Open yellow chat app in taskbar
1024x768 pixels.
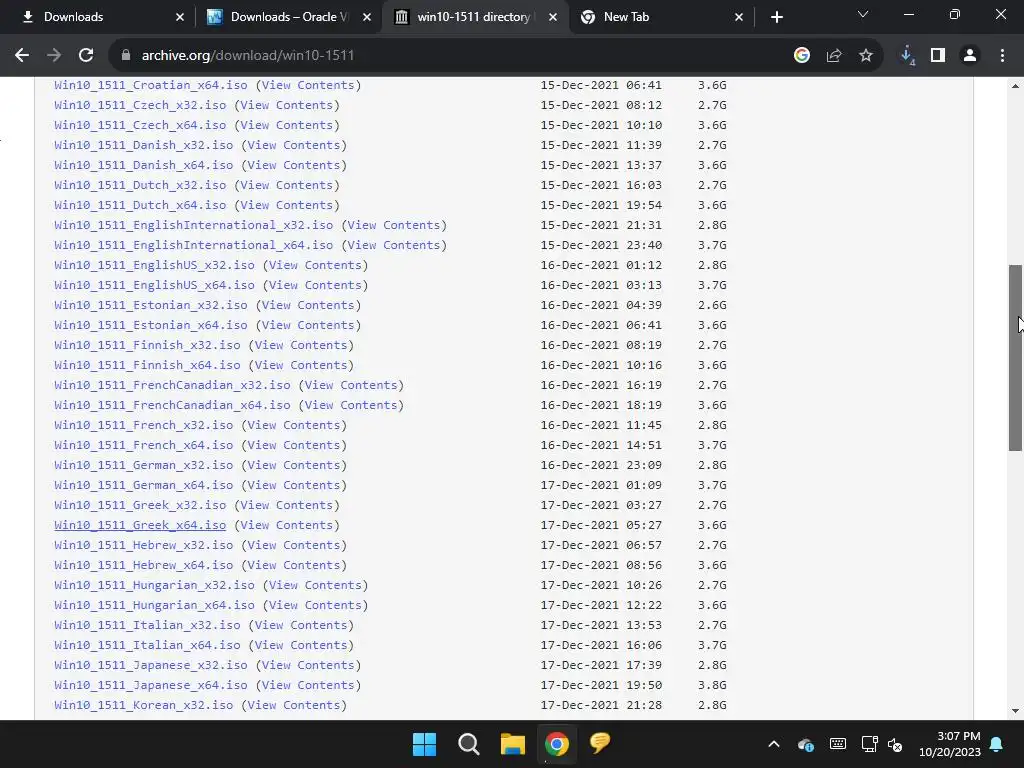(600, 743)
